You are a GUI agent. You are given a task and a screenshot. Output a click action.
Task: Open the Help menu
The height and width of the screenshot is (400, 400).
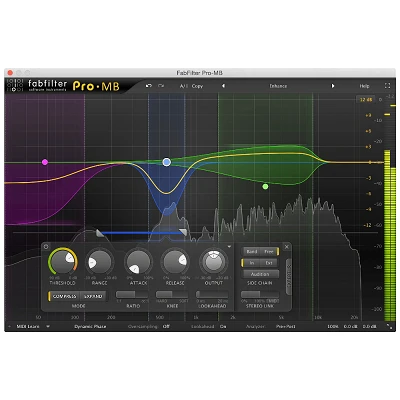tap(364, 86)
